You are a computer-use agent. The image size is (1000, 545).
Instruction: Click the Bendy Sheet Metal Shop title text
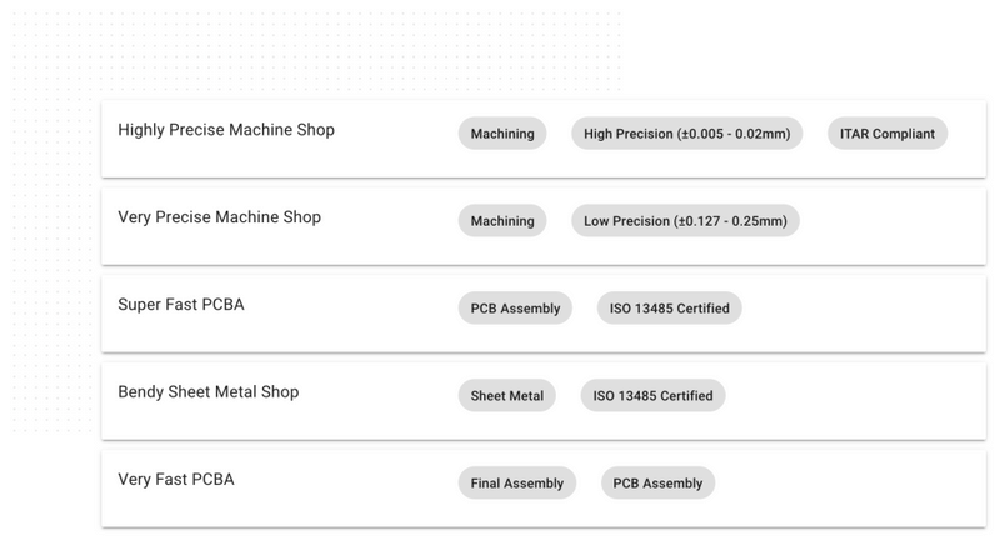click(x=208, y=392)
